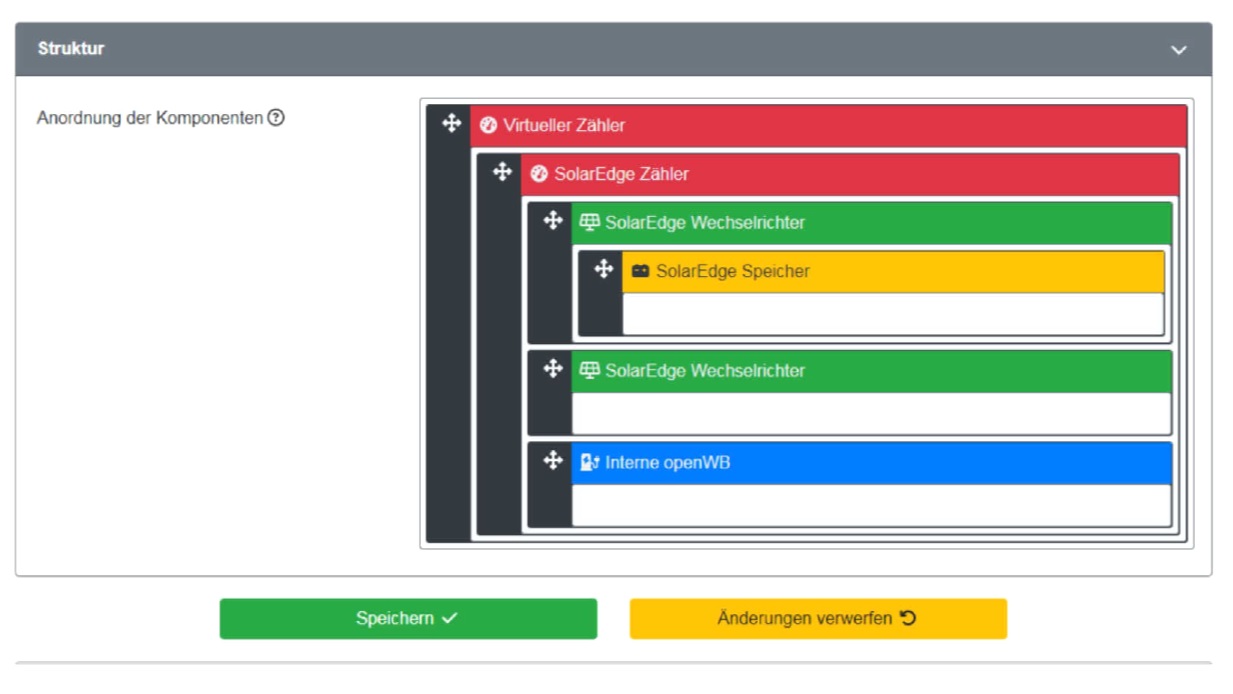Click Anordnung der Komponenten label

click(150, 118)
